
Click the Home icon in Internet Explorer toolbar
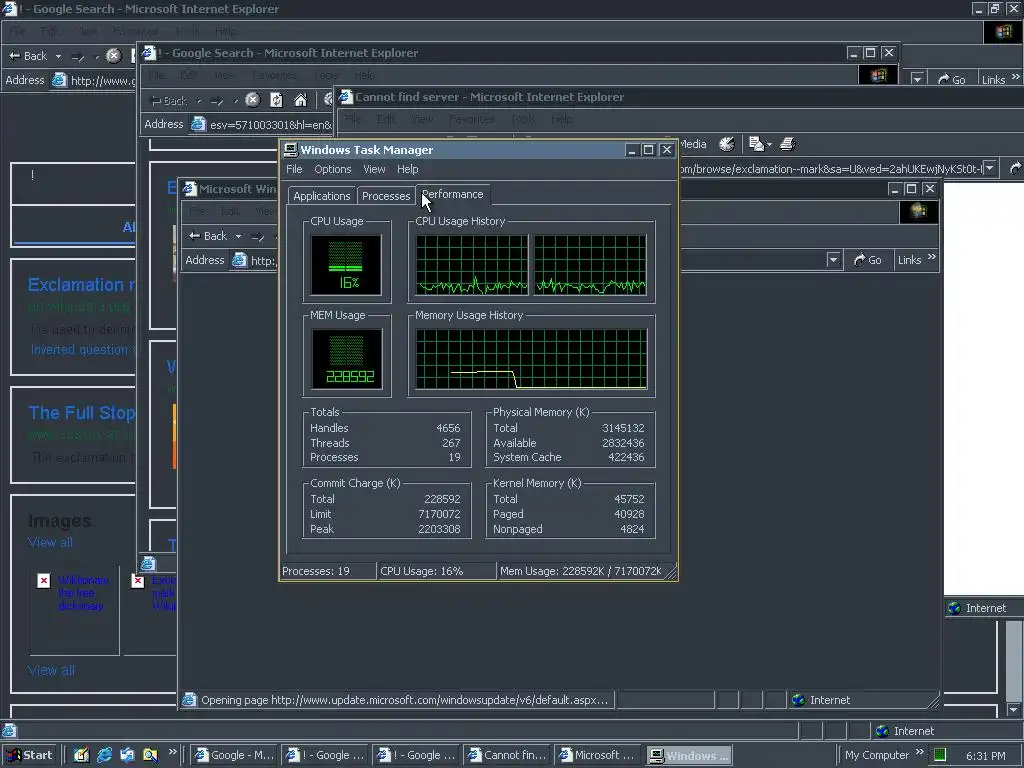pyautogui.click(x=300, y=100)
